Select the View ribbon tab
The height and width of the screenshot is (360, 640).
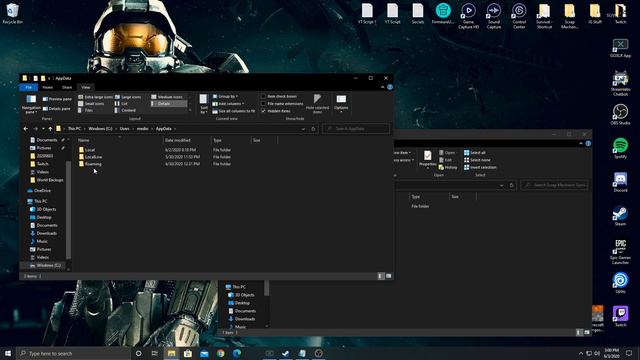point(86,87)
